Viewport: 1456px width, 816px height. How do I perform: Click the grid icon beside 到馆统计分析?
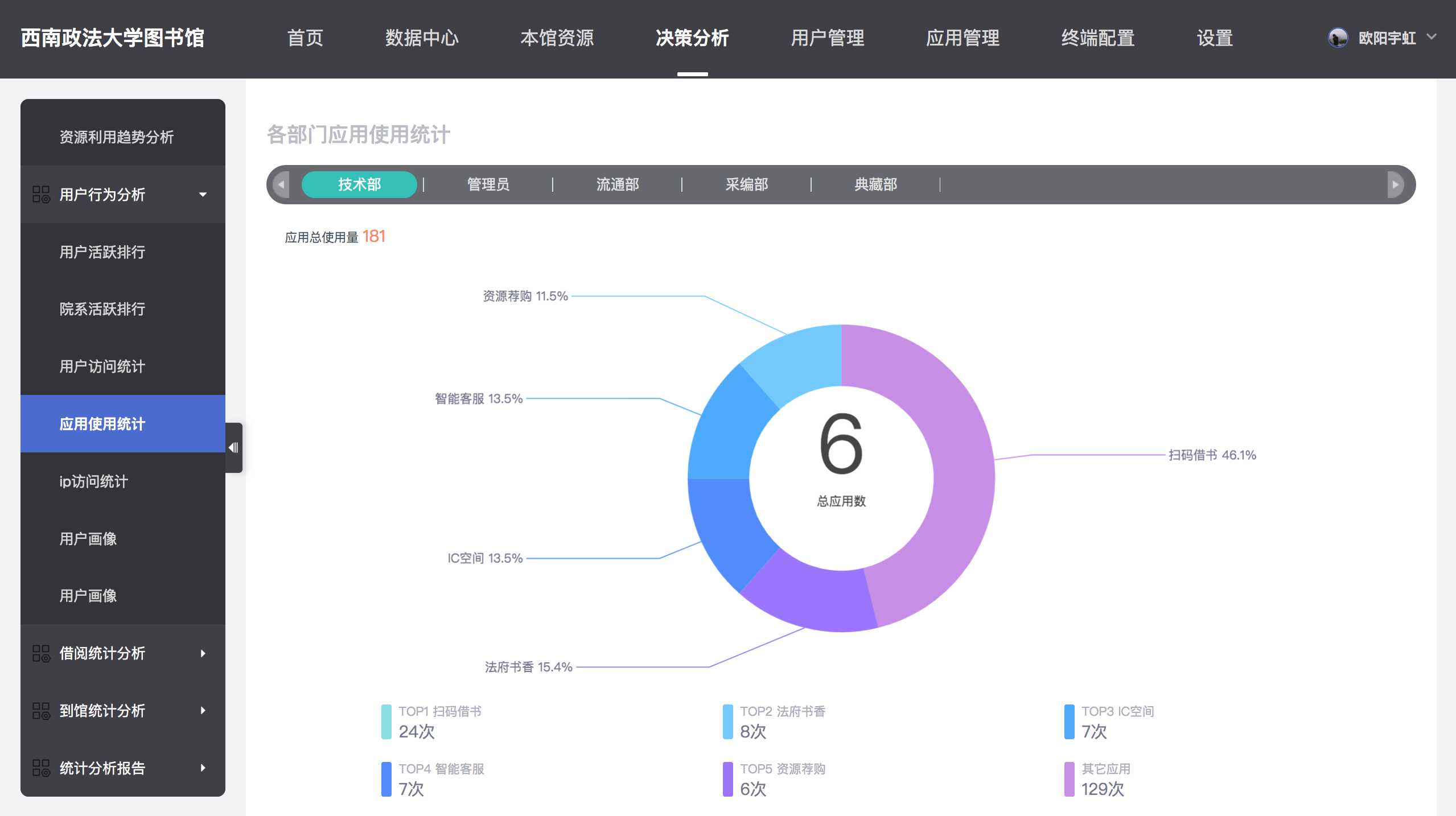(41, 711)
